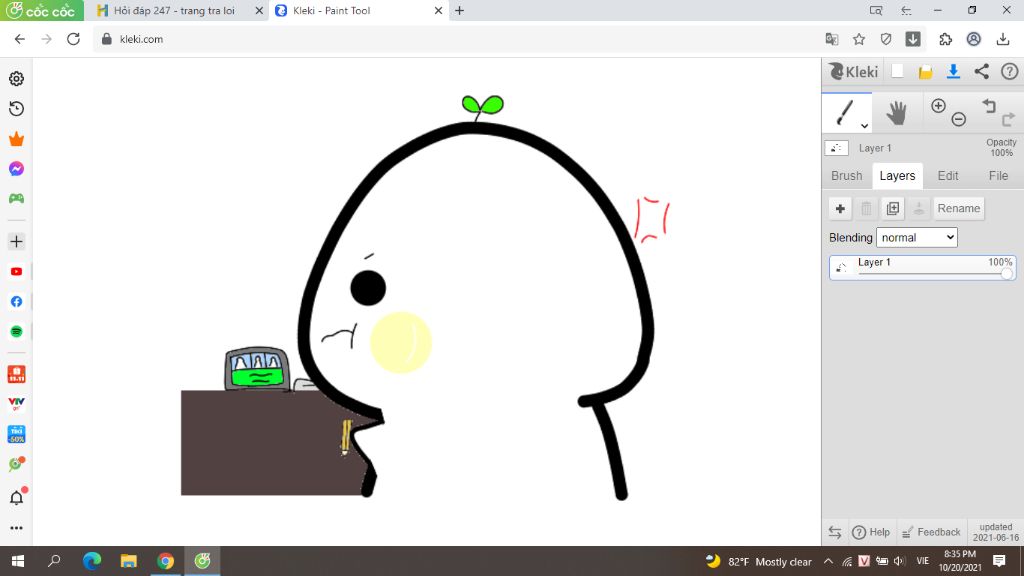The image size is (1024, 576).
Task: Open Spotify from sidebar
Action: point(16,332)
